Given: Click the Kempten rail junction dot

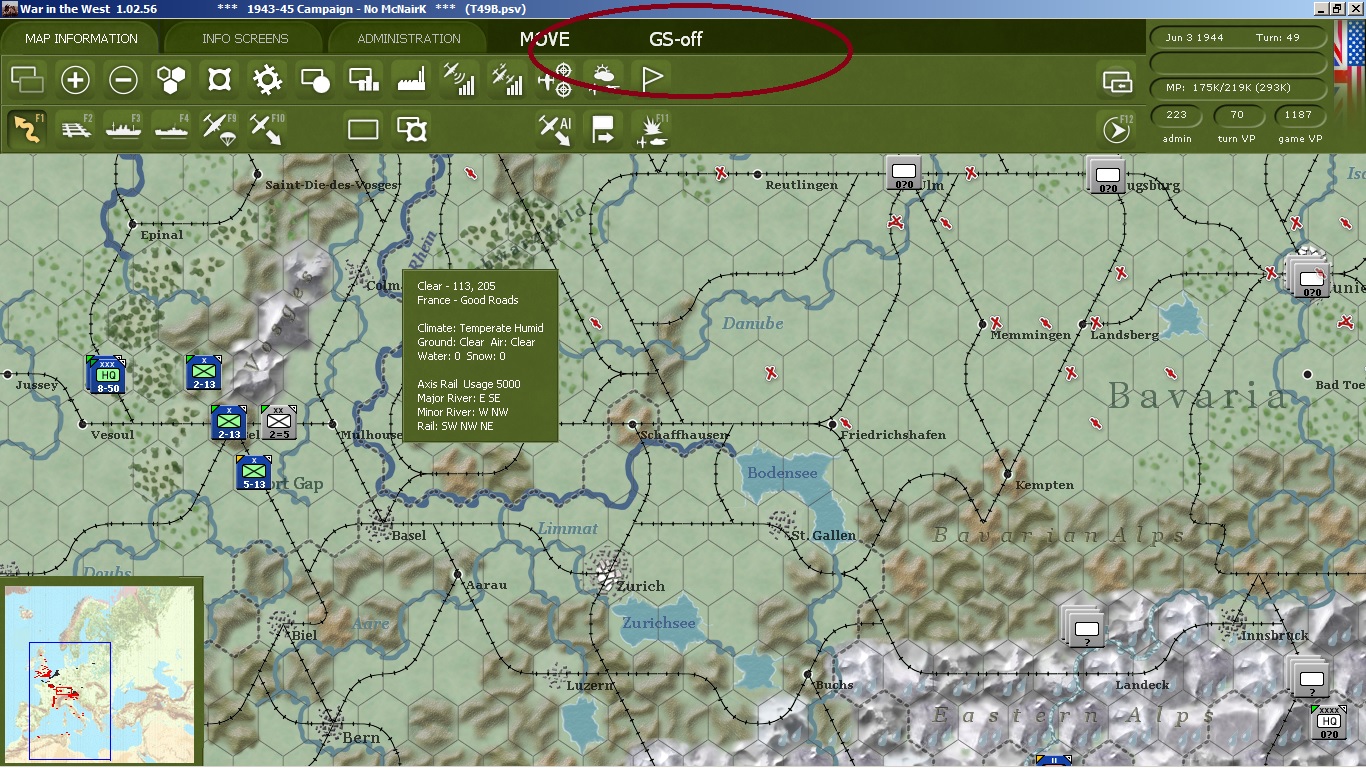Looking at the screenshot, I should click(1008, 474).
